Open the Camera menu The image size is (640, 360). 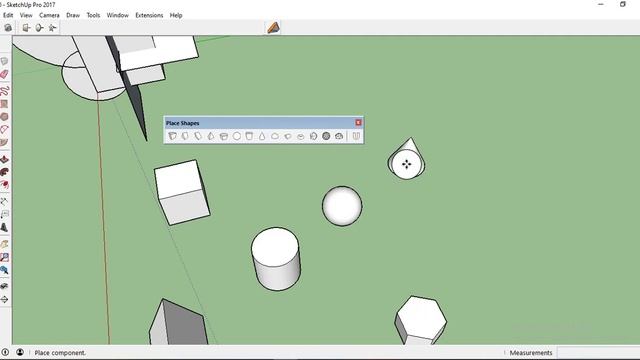click(49, 15)
